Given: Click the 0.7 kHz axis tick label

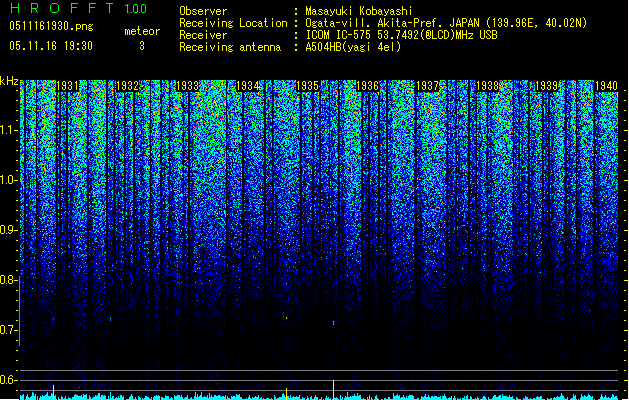Looking at the screenshot, I should 7,330.
